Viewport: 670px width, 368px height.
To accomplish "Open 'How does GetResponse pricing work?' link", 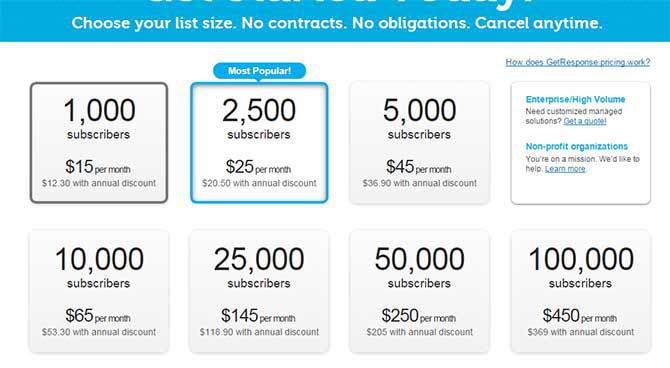I will coord(578,62).
